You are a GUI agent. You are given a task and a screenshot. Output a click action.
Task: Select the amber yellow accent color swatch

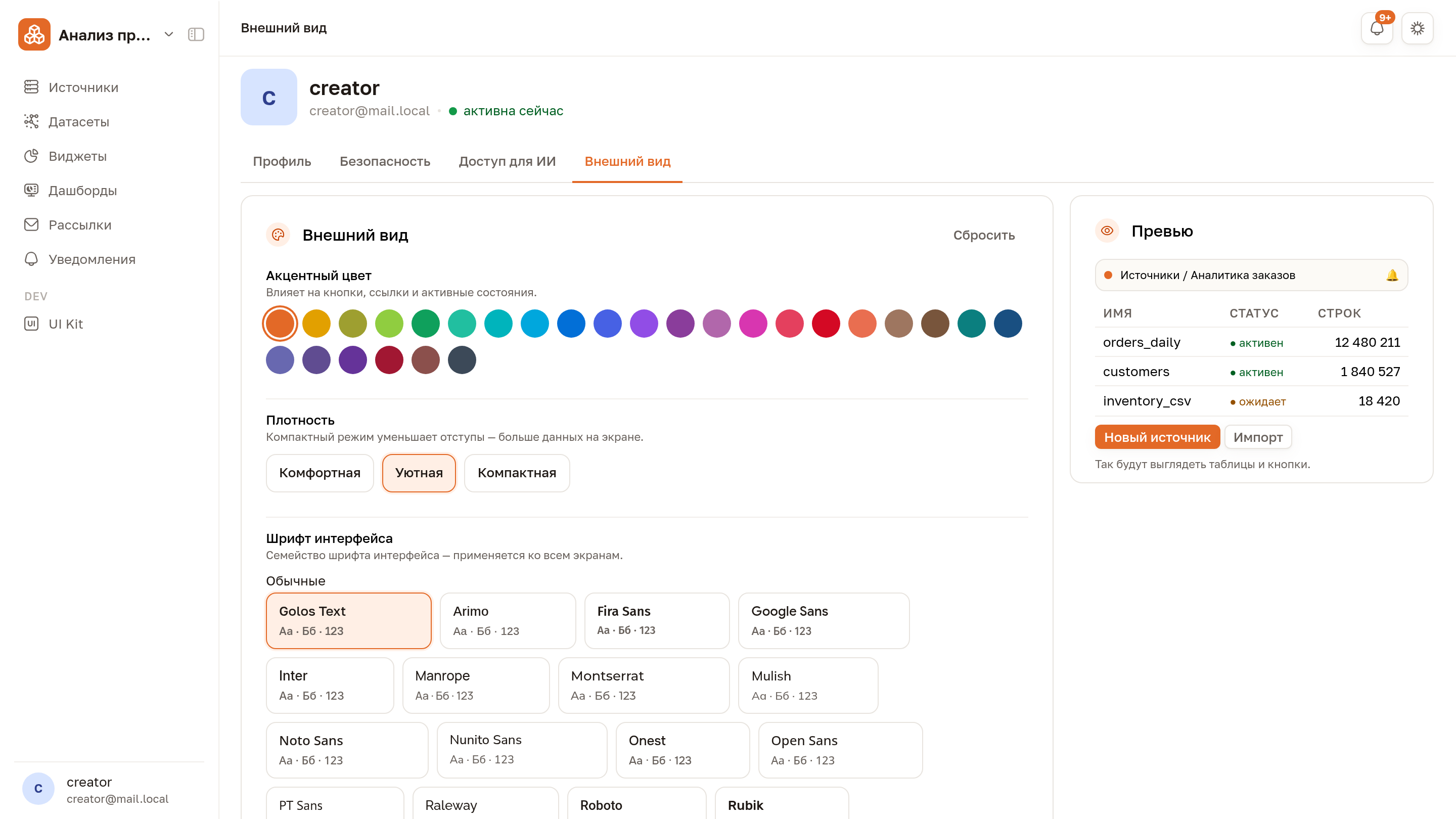coord(316,324)
